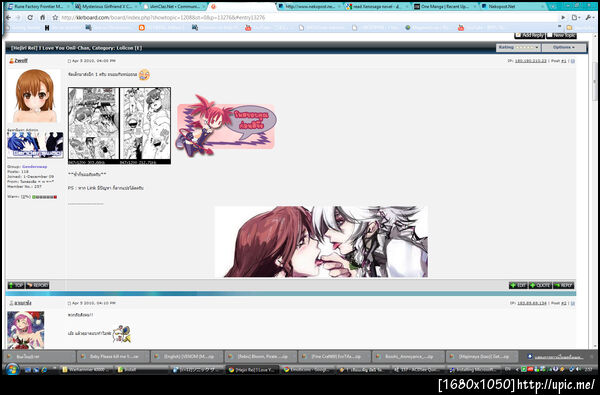Open the black H bookmark icon
The image size is (600, 395).
47,28
